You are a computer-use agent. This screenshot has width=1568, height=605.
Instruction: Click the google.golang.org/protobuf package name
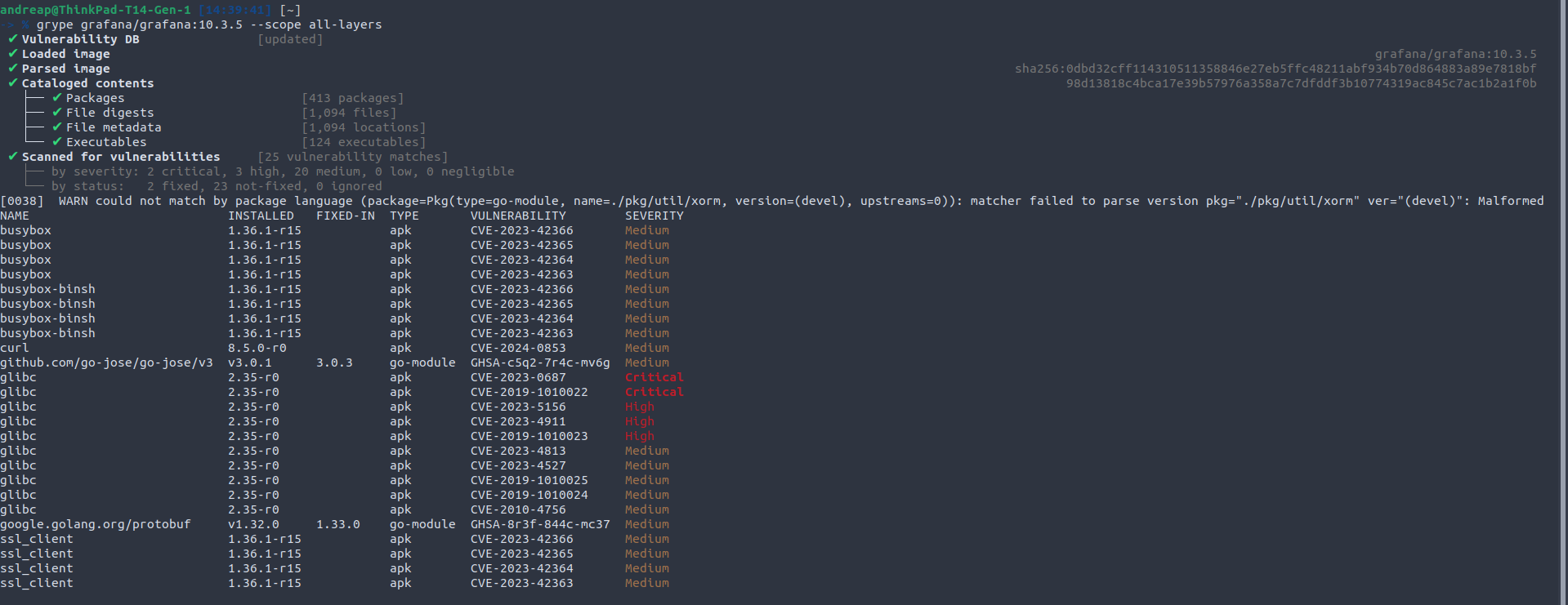coord(96,524)
